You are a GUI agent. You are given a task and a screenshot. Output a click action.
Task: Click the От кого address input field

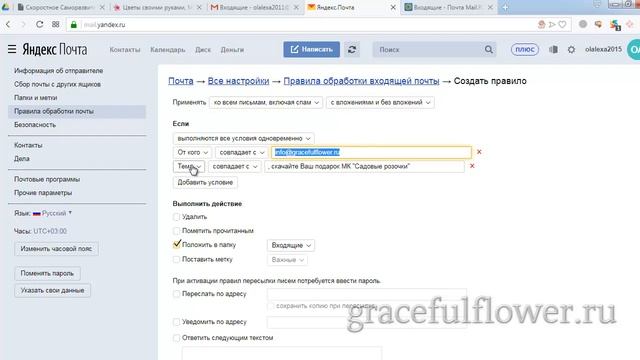click(371, 152)
